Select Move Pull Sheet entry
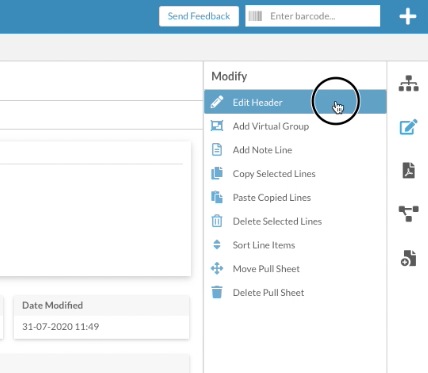This screenshot has height=373, width=428. 295,268
